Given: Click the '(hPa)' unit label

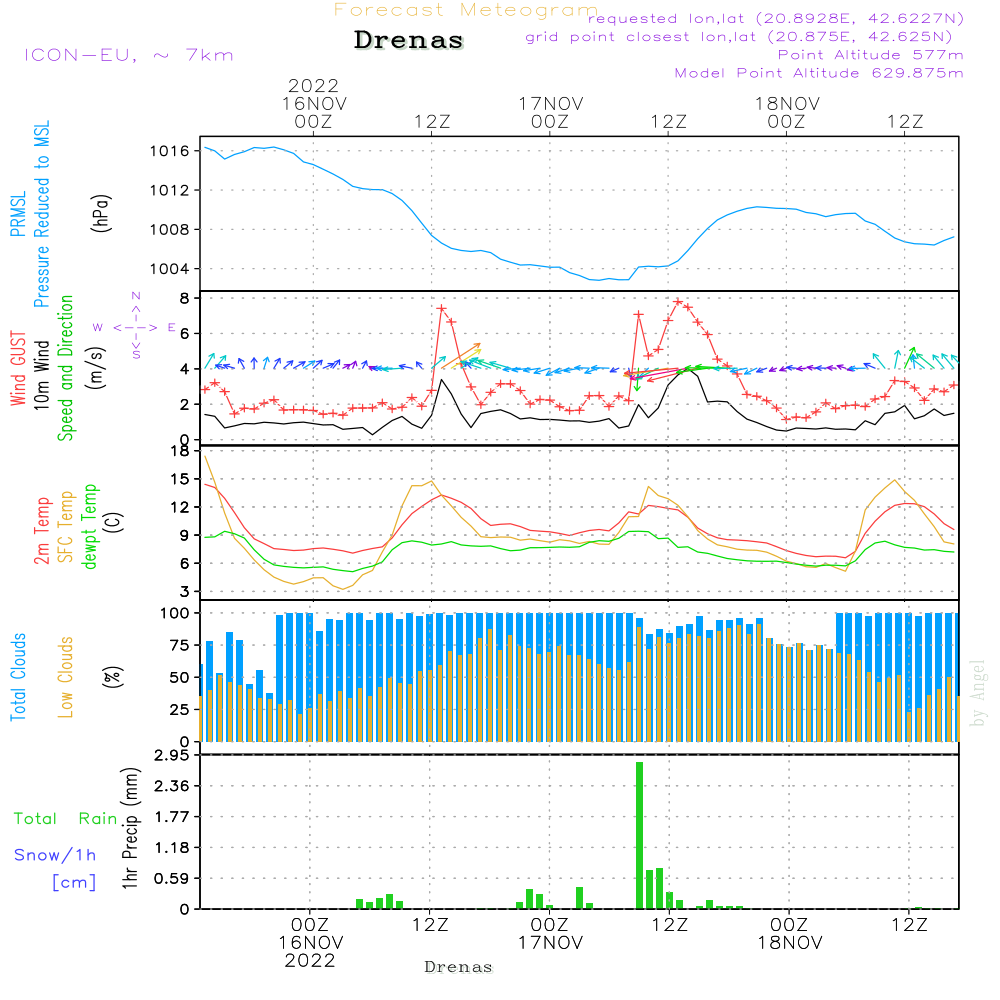Looking at the screenshot, I should 101,213.
